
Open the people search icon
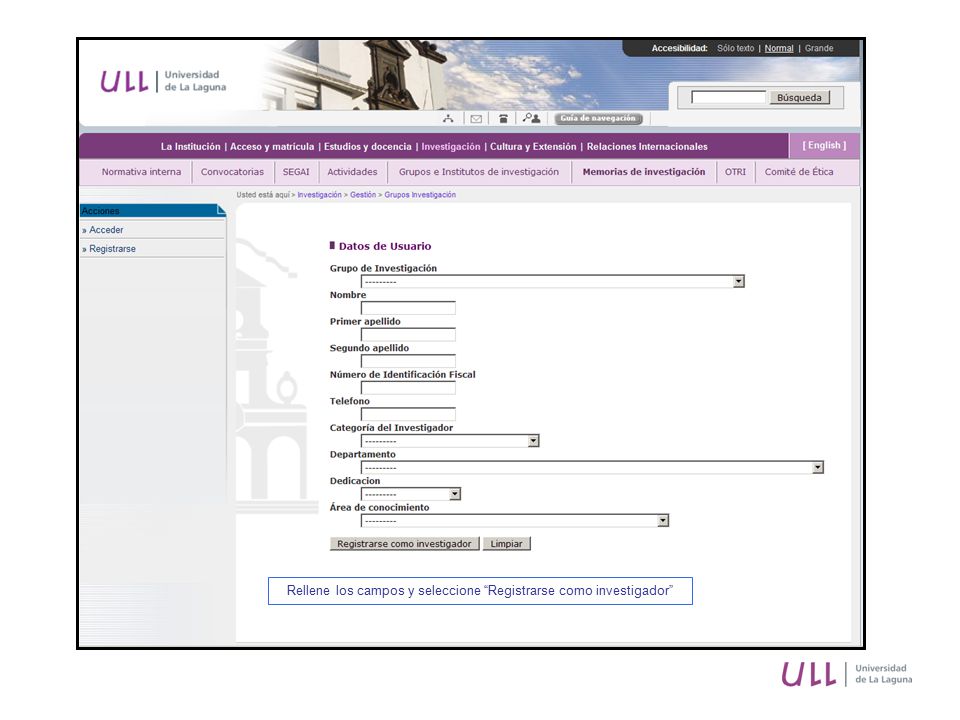click(531, 118)
